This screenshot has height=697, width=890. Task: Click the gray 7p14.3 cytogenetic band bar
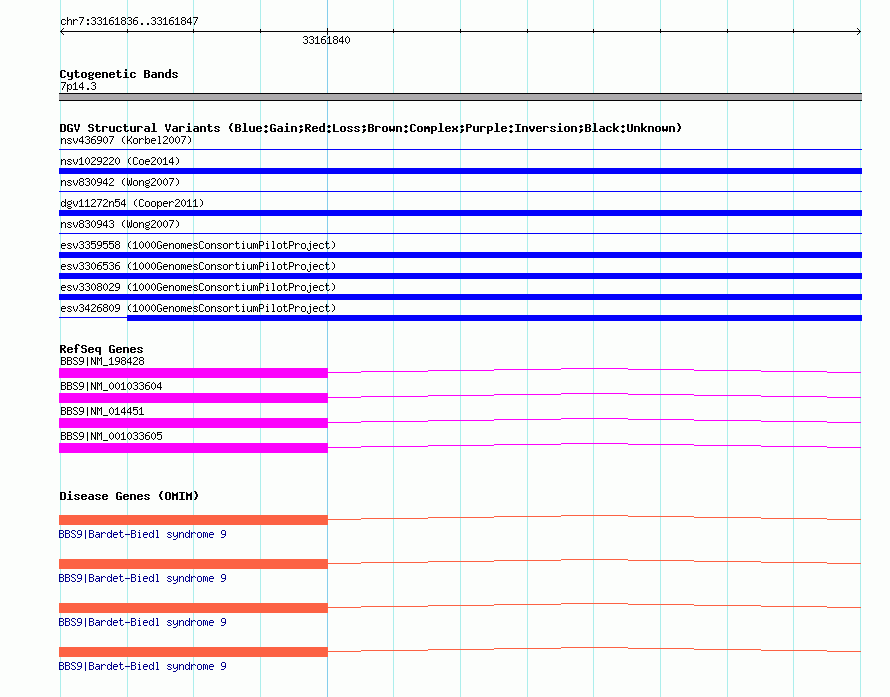click(x=460, y=97)
